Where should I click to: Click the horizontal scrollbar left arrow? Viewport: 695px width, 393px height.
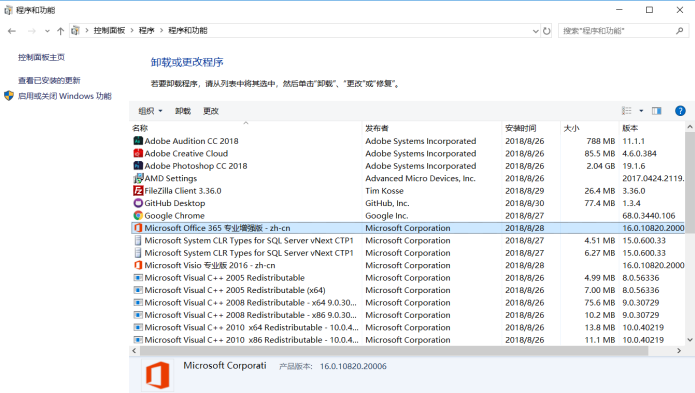point(134,350)
